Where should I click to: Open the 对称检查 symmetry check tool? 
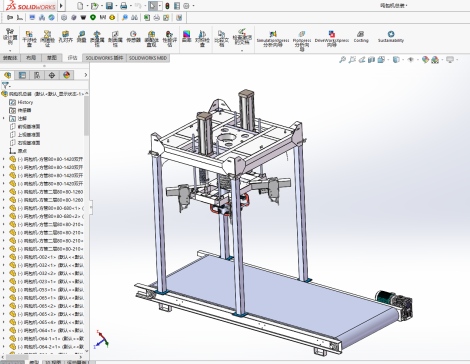202,39
